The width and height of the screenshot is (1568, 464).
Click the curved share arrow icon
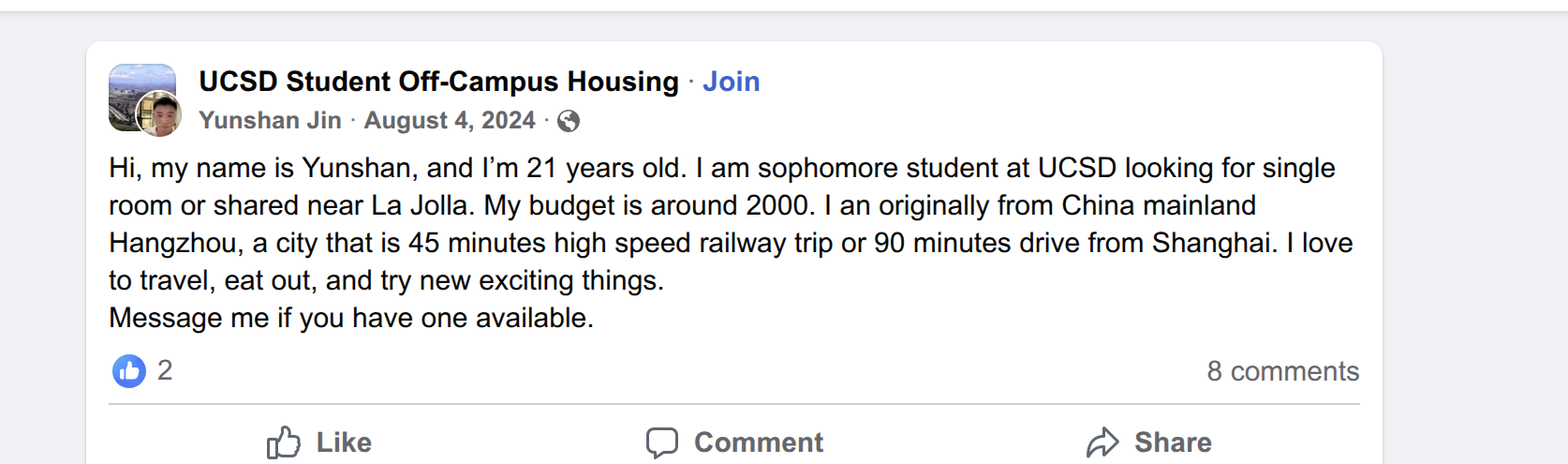(1103, 442)
